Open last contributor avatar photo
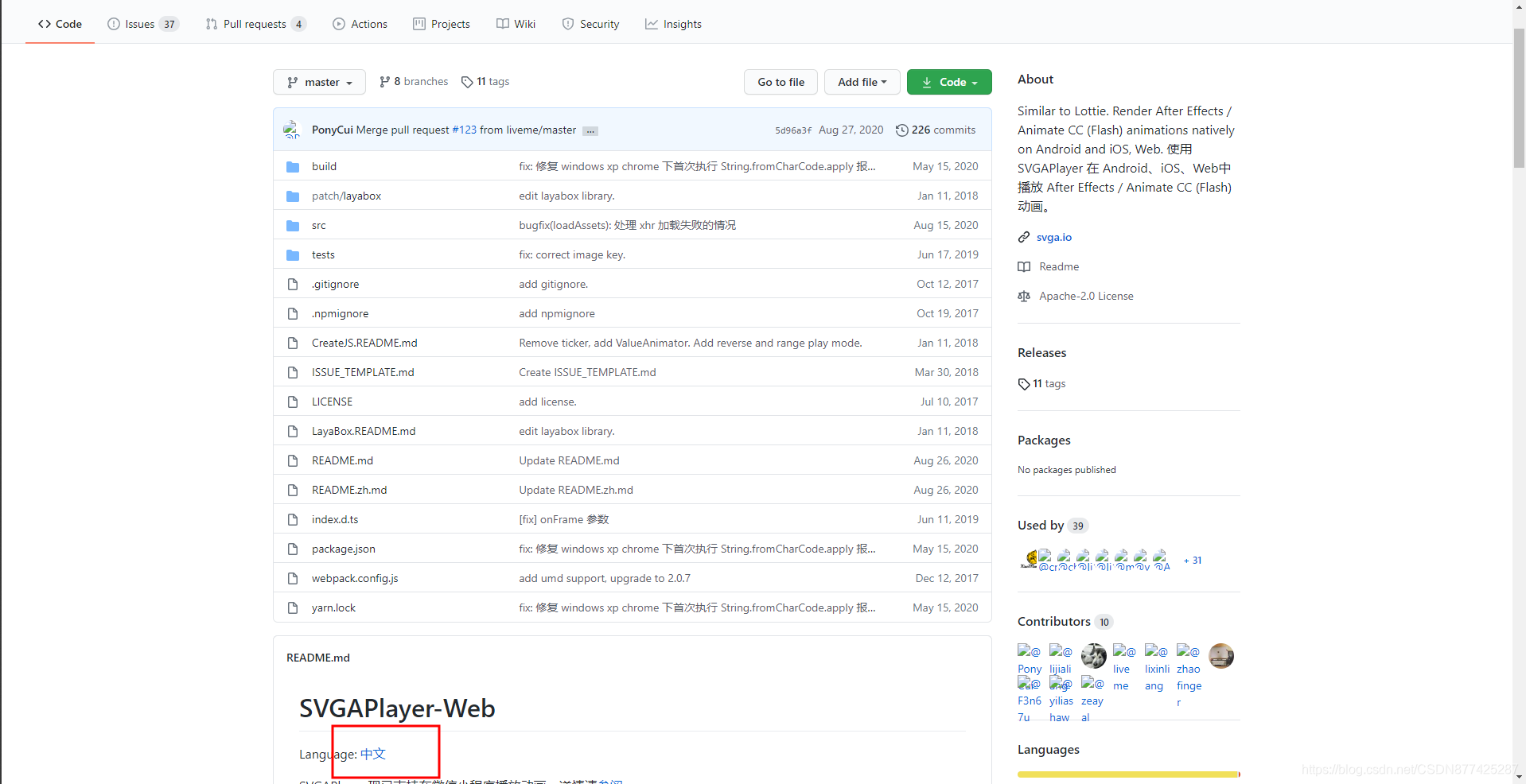Screen dimensions: 1526x784 1220,656
